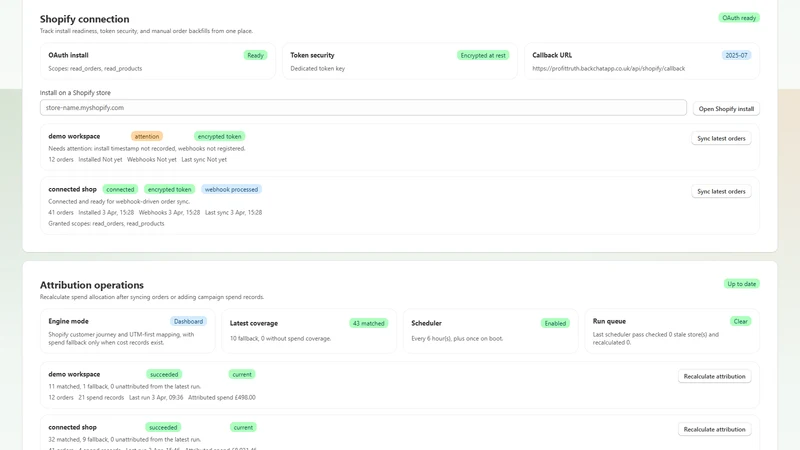This screenshot has height=450, width=800.
Task: Click the OAuth install card title
Action: point(68,55)
